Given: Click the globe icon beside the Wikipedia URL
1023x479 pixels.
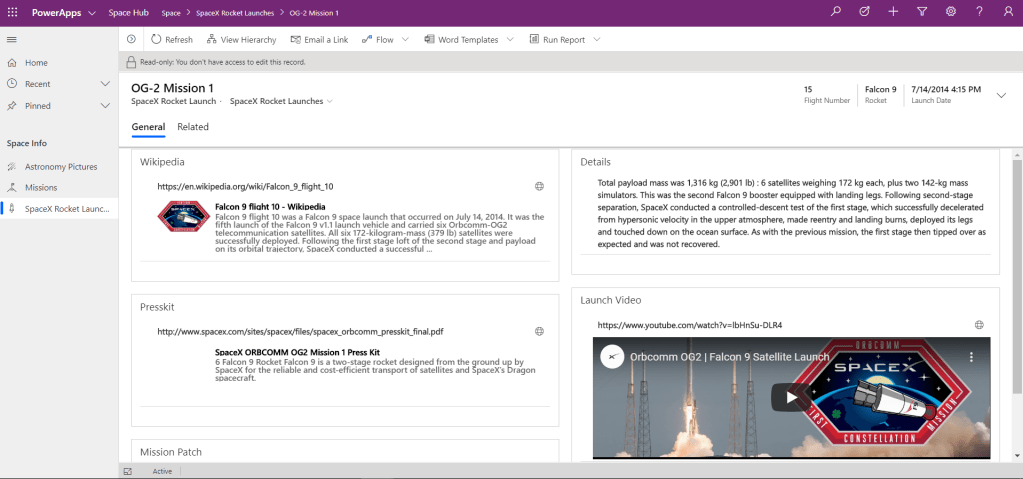Looking at the screenshot, I should pyautogui.click(x=539, y=186).
